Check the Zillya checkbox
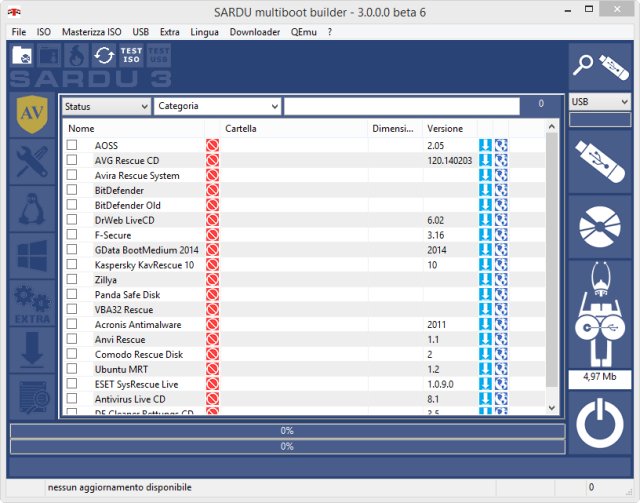The width and height of the screenshot is (640, 503). point(72,279)
